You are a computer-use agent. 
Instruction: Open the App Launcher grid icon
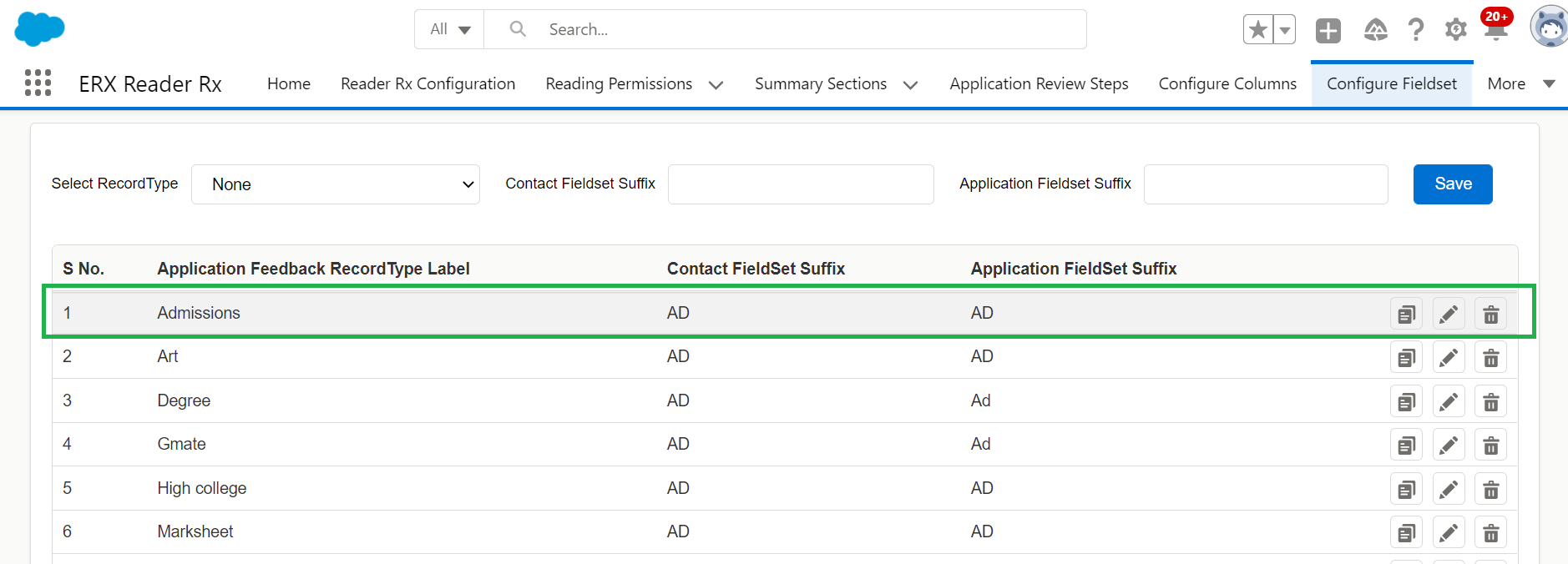(38, 83)
